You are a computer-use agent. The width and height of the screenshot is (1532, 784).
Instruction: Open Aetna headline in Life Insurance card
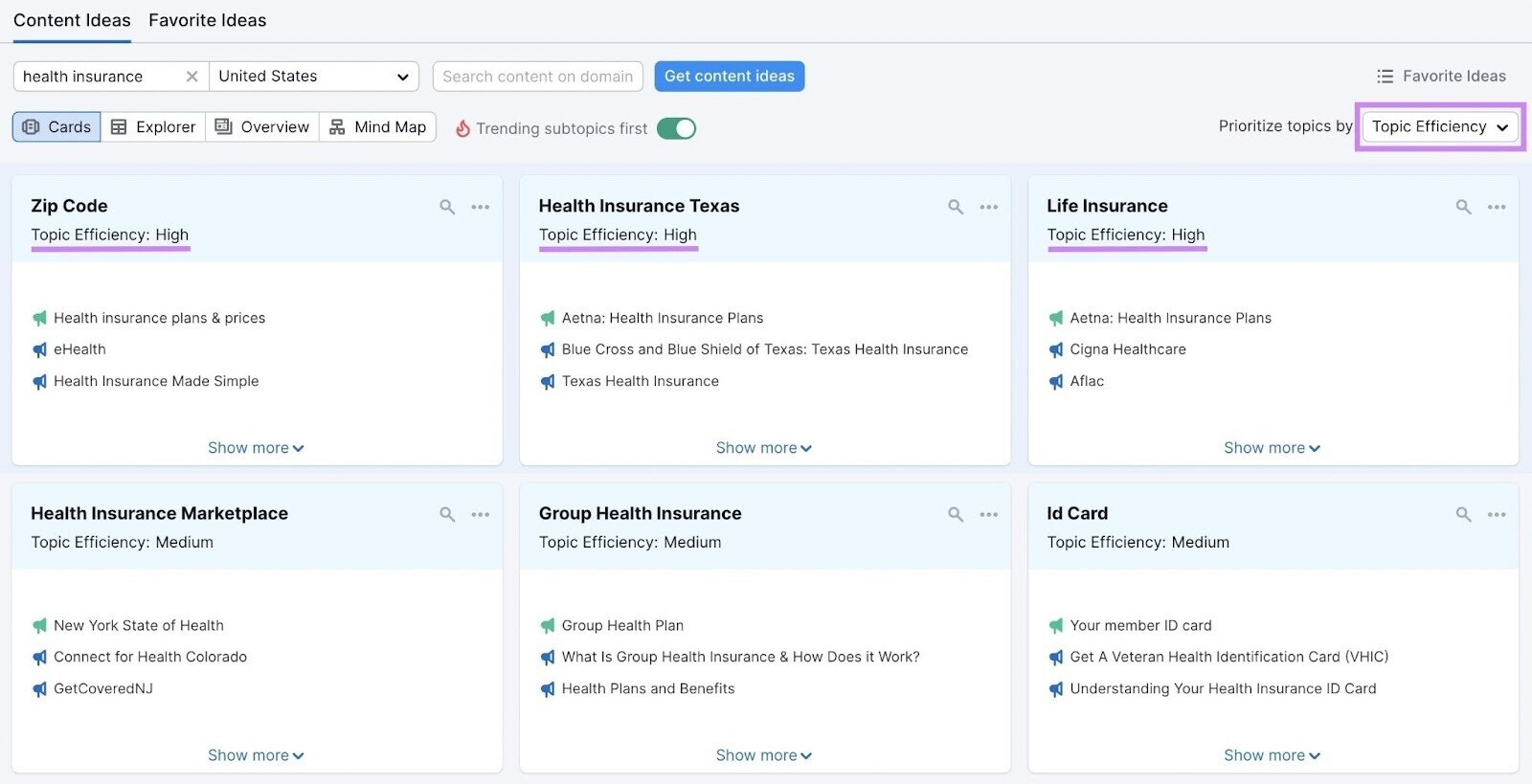pyautogui.click(x=1171, y=318)
